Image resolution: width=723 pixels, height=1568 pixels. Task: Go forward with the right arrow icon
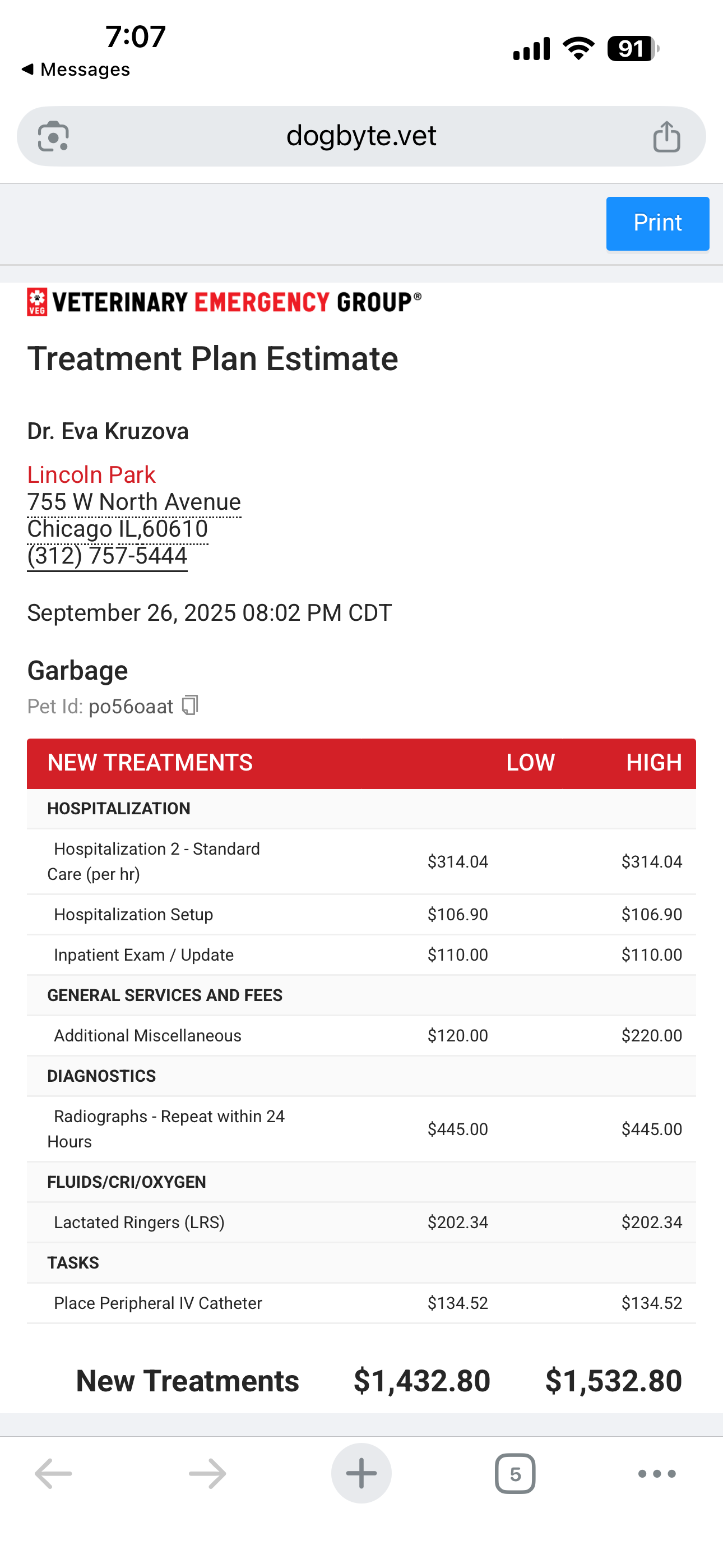click(x=207, y=1474)
